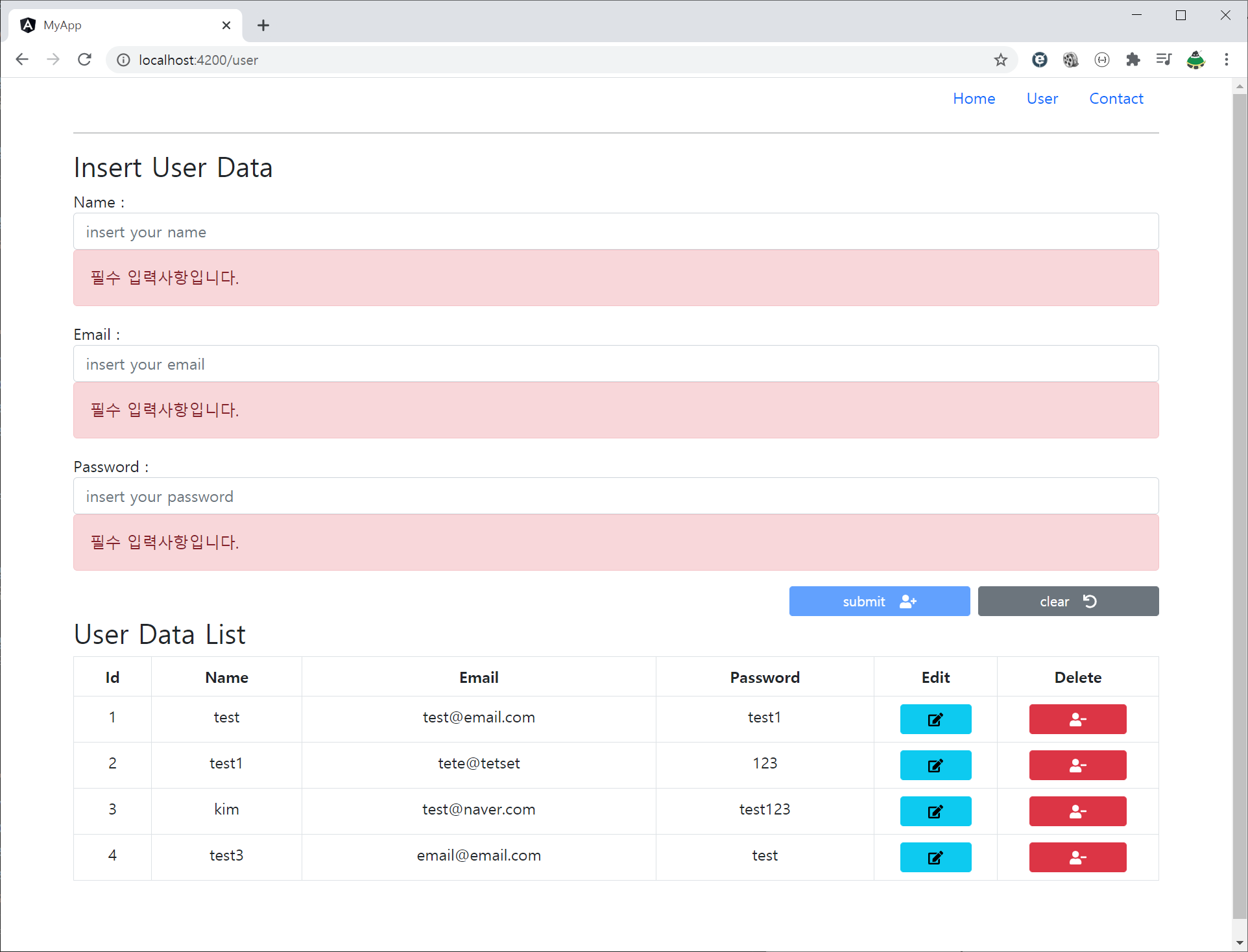Navigate to the Home link
This screenshot has width=1248, height=952.
coord(974,99)
